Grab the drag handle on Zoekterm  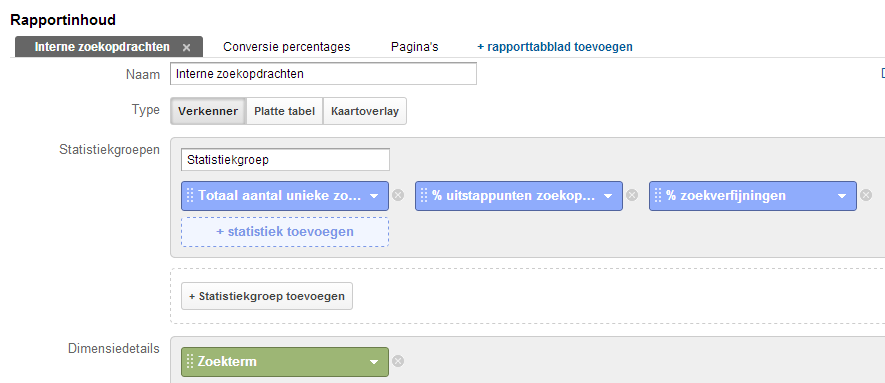point(190,362)
